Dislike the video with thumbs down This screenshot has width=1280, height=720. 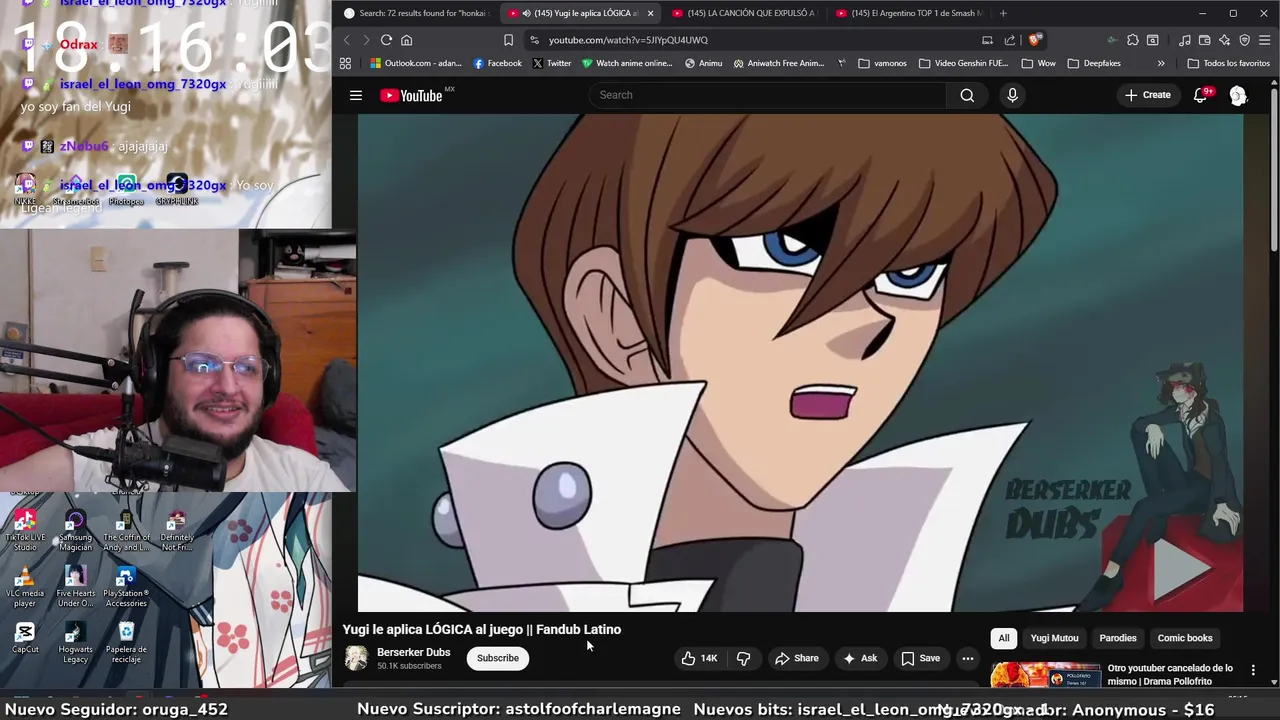coord(743,658)
